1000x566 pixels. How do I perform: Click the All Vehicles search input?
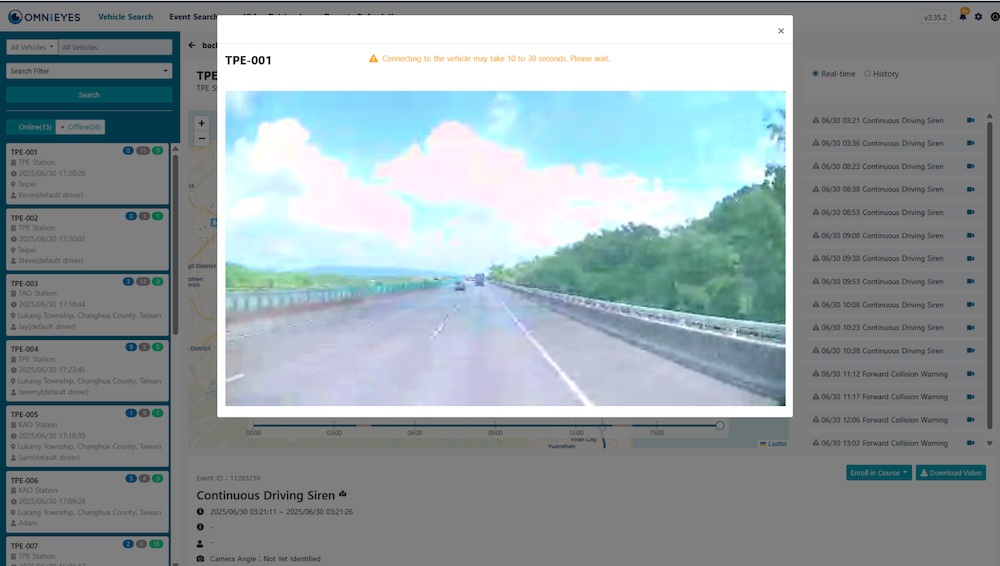(x=115, y=47)
